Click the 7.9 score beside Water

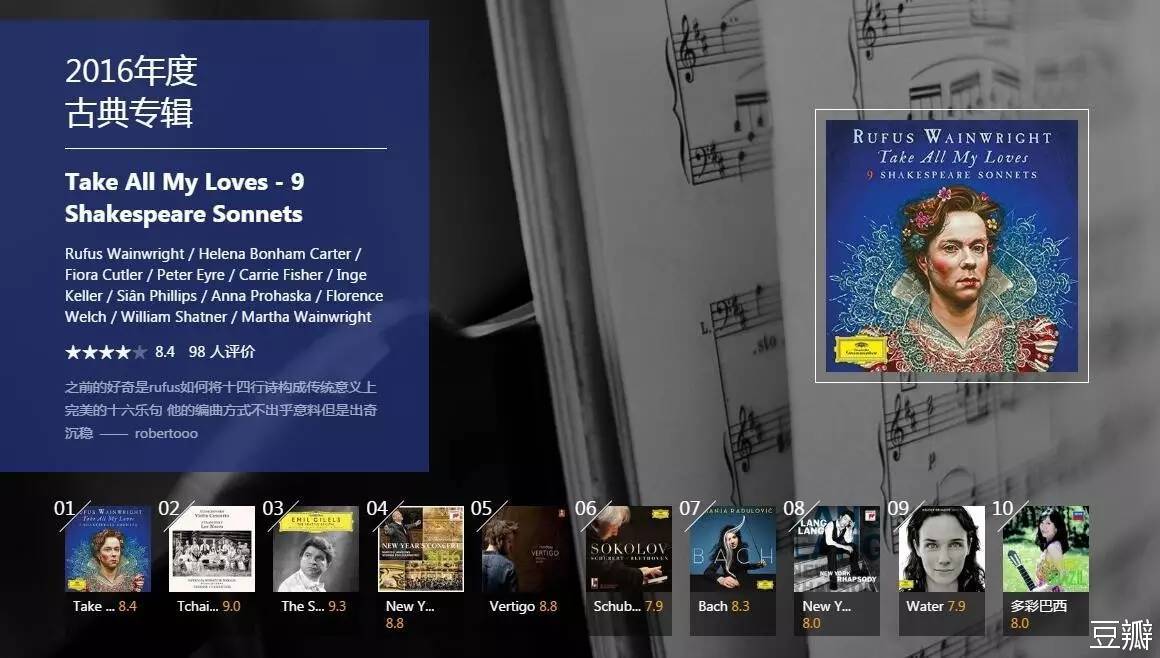tap(957, 606)
